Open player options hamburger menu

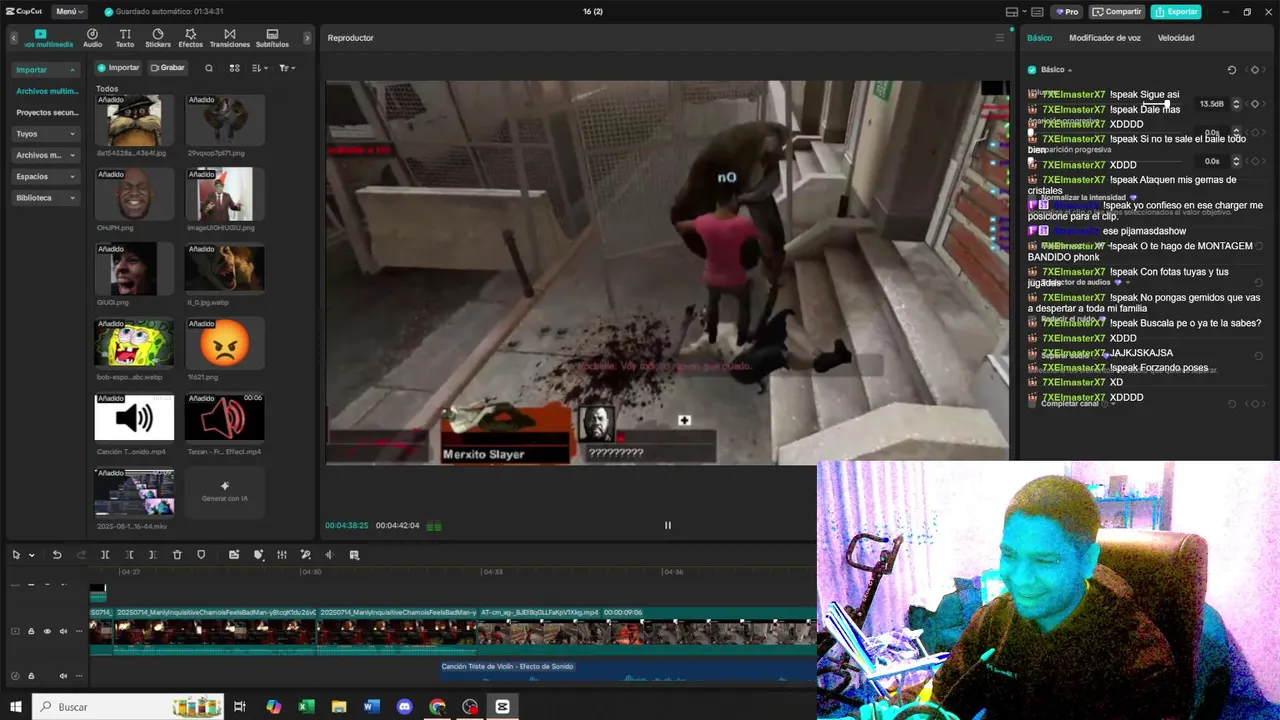click(x=999, y=38)
